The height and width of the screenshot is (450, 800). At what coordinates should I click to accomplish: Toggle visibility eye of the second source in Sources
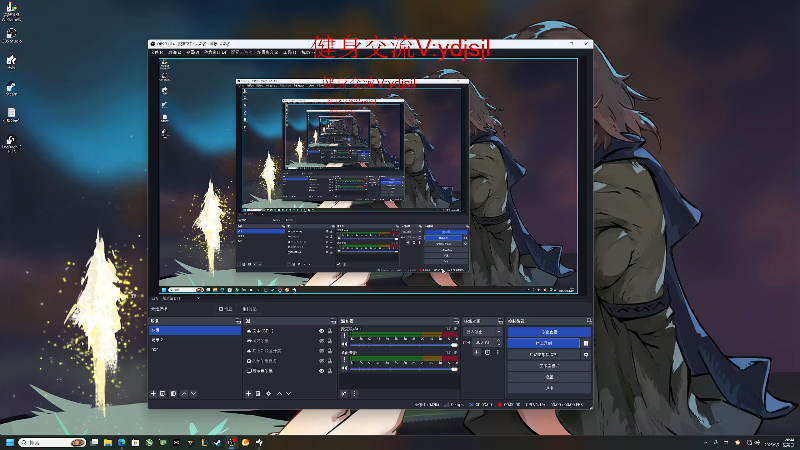(x=321, y=341)
